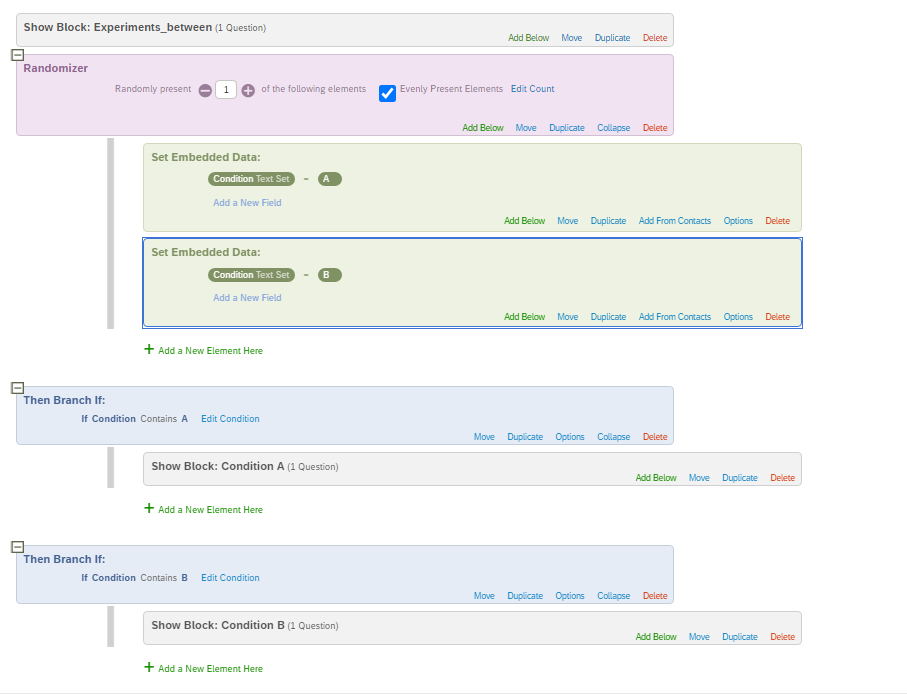907x694 pixels.
Task: Open Edit Count for the randomizer
Action: point(532,89)
